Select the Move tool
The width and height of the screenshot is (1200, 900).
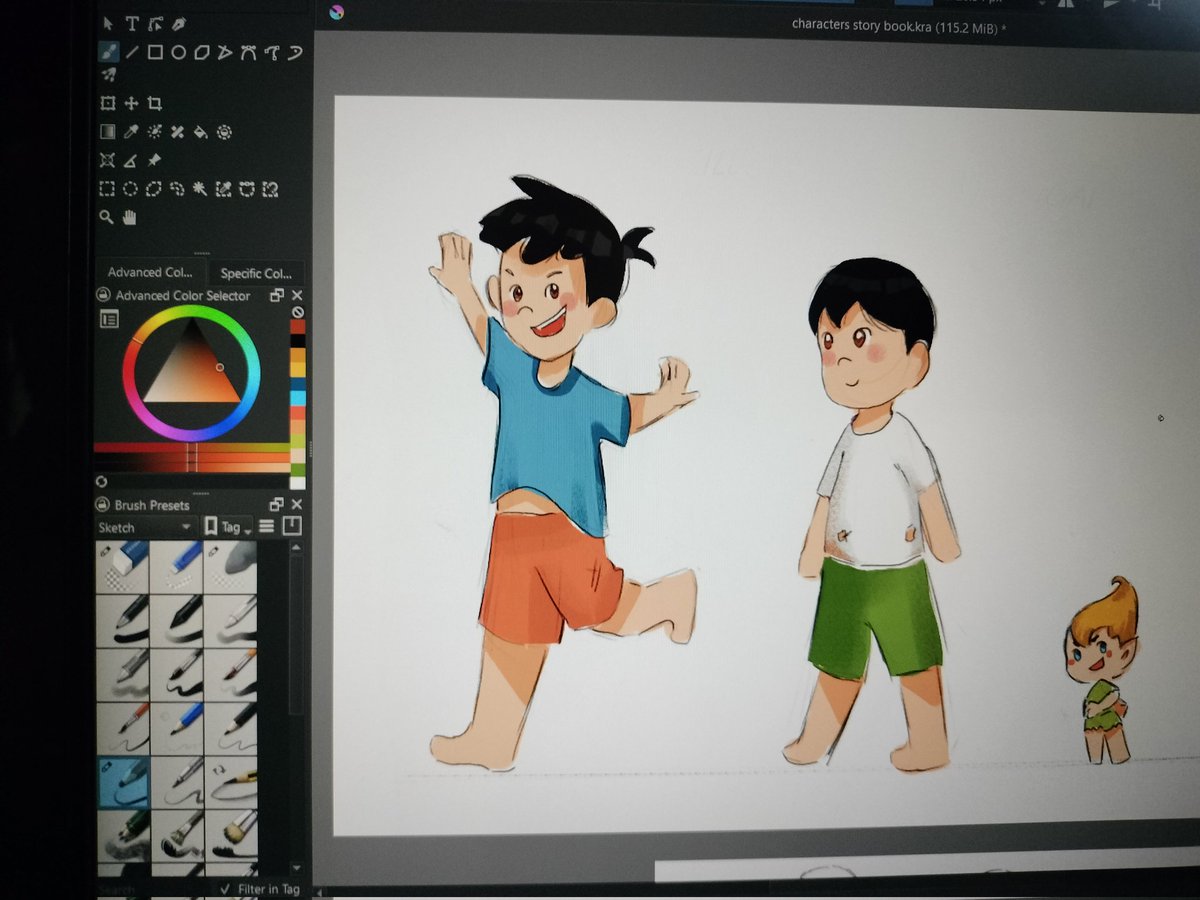(131, 103)
